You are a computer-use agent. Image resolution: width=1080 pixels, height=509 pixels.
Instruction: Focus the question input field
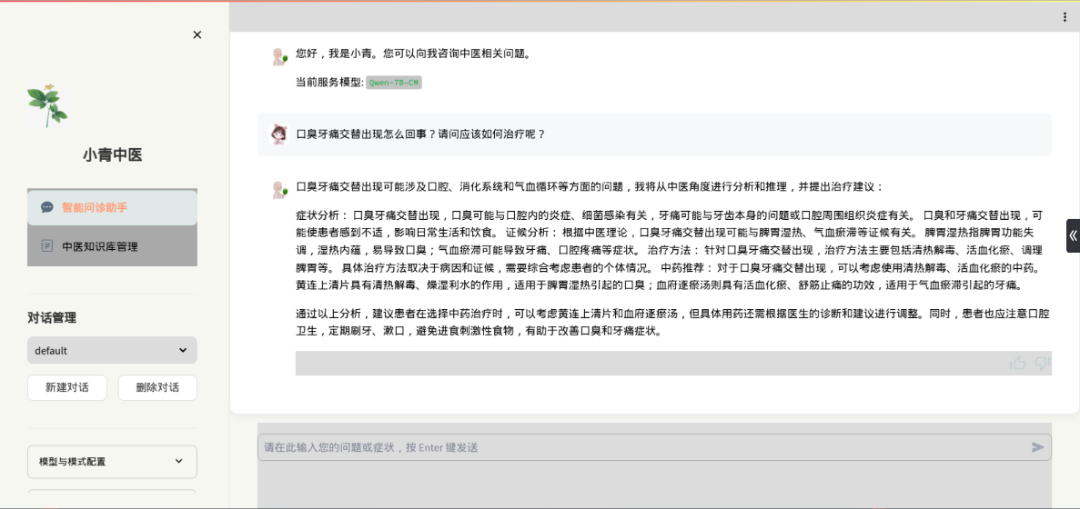pyautogui.click(x=640, y=447)
